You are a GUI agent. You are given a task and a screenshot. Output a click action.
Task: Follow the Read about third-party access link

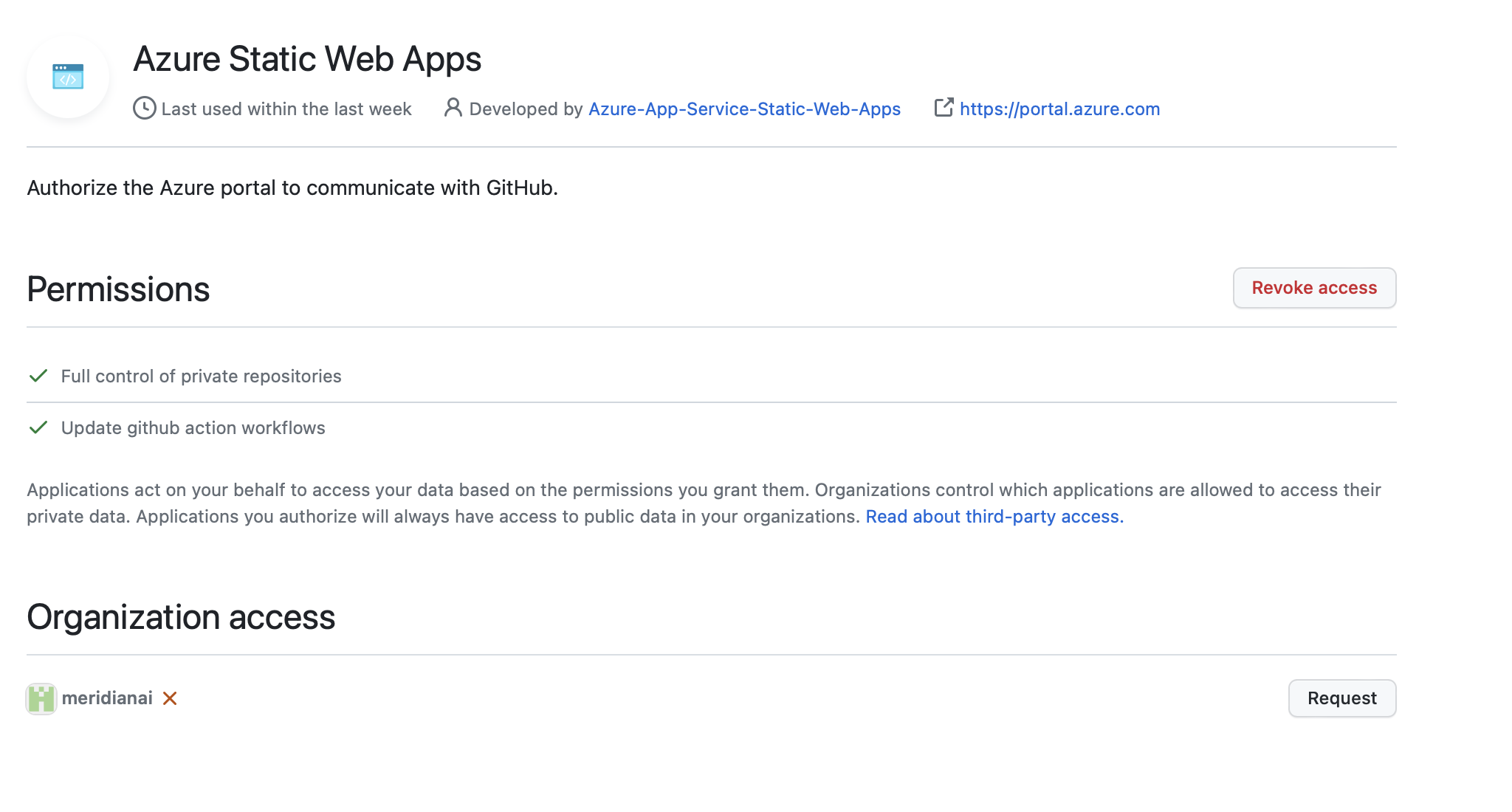(x=994, y=516)
